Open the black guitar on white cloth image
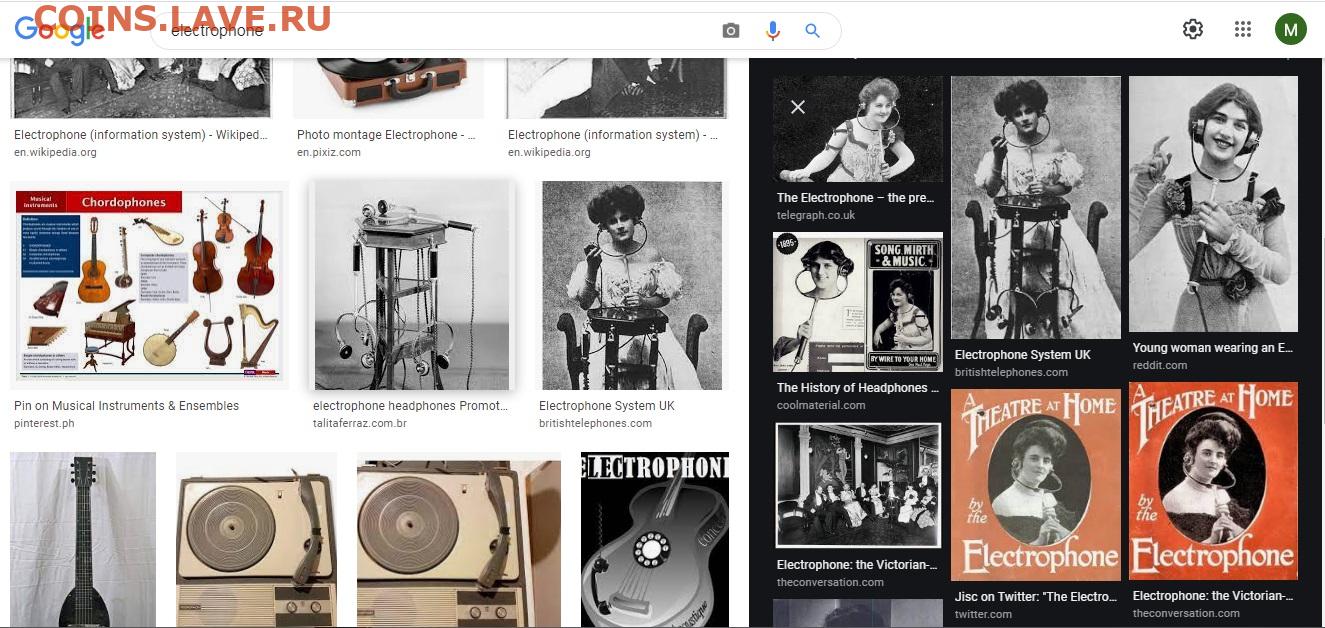The height and width of the screenshot is (628, 1325). coord(83,539)
